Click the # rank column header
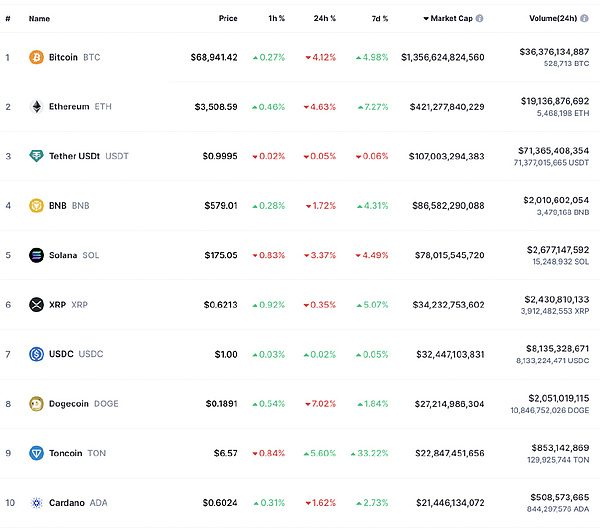Screen dimensions: 600x530 click(7, 18)
